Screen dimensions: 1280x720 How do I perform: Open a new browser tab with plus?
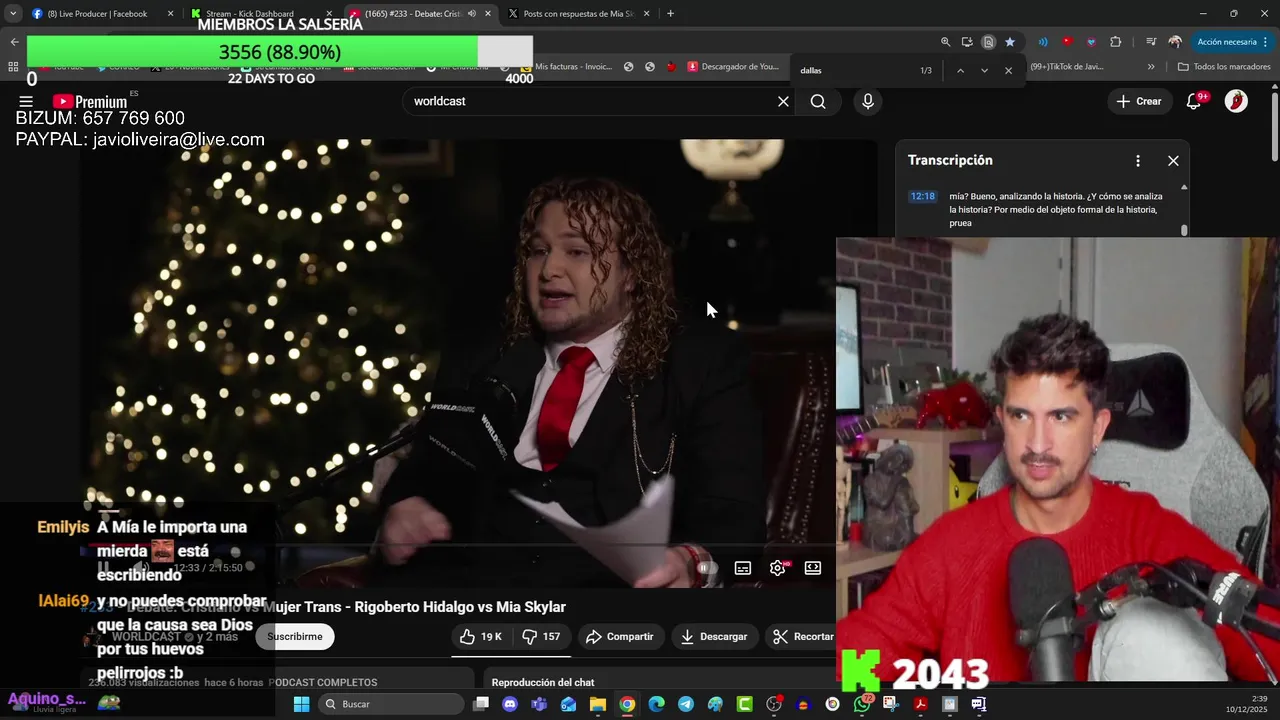pyautogui.click(x=670, y=14)
